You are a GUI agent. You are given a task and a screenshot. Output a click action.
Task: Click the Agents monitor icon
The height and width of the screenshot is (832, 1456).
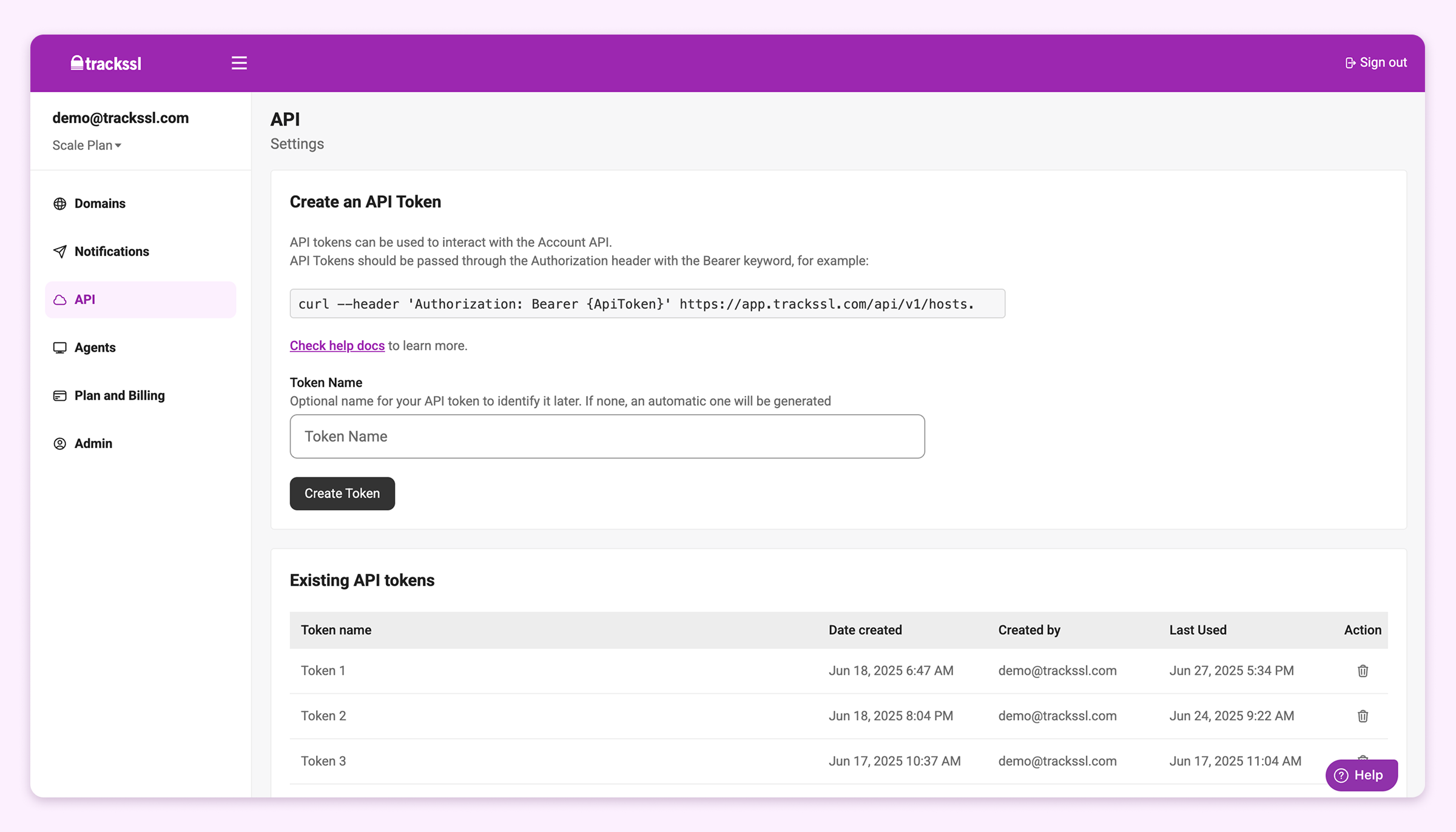point(59,347)
